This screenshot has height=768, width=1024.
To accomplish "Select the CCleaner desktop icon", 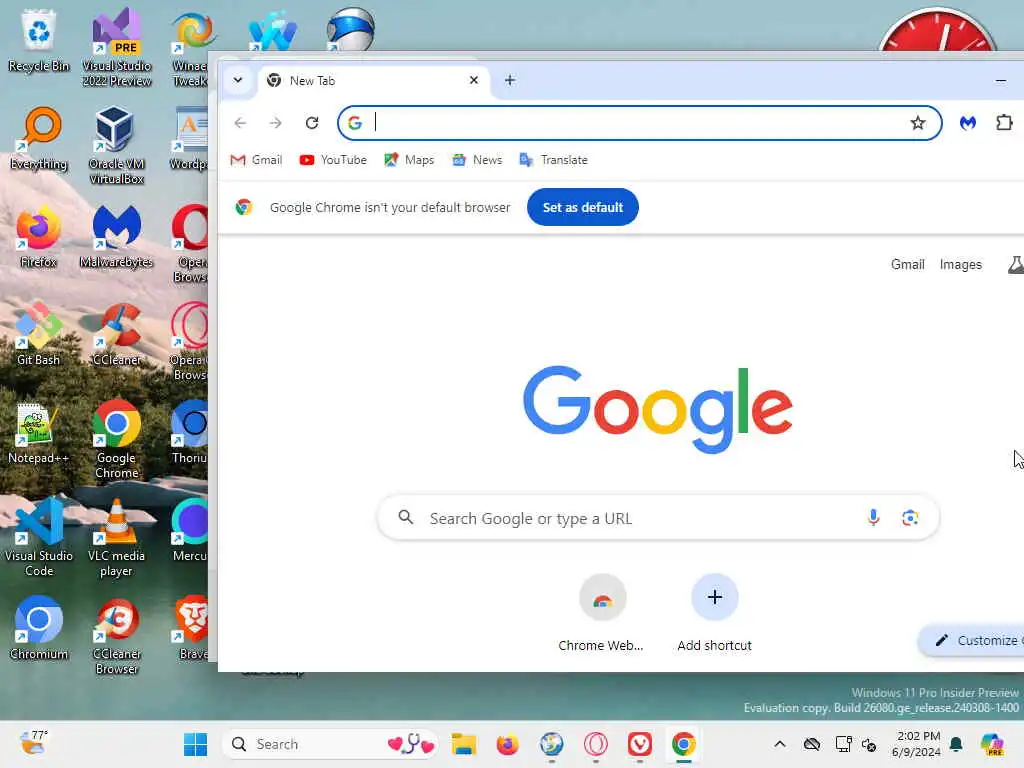I will (x=116, y=335).
